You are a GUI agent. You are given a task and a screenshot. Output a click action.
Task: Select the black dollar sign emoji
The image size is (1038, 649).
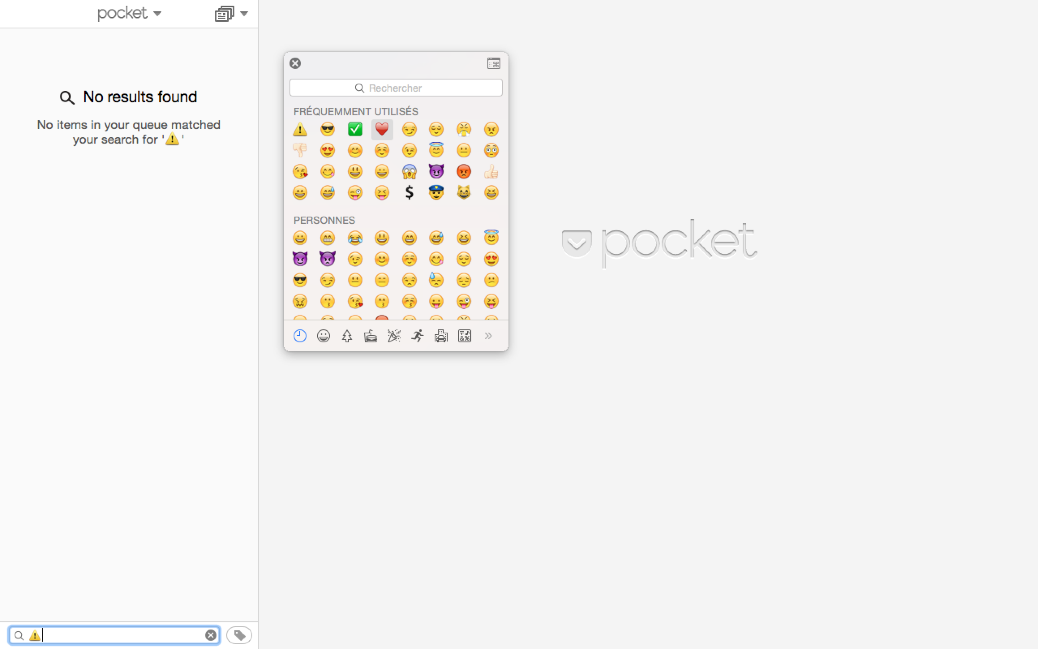409,193
